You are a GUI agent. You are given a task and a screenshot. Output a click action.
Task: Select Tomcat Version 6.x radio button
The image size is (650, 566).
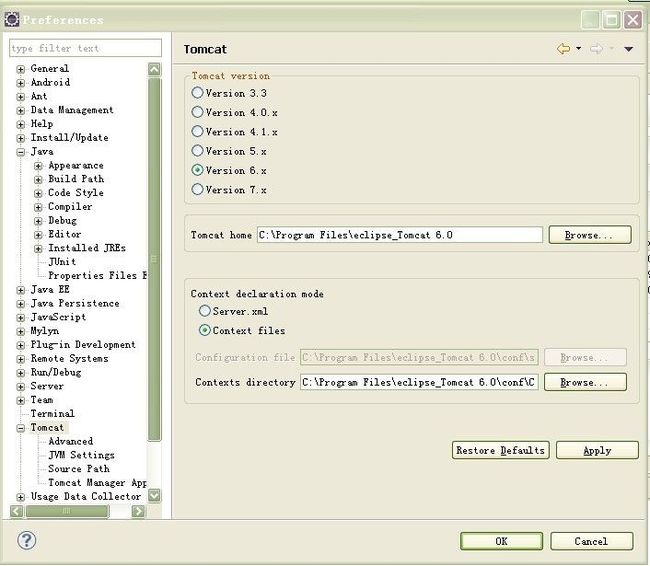click(x=197, y=170)
